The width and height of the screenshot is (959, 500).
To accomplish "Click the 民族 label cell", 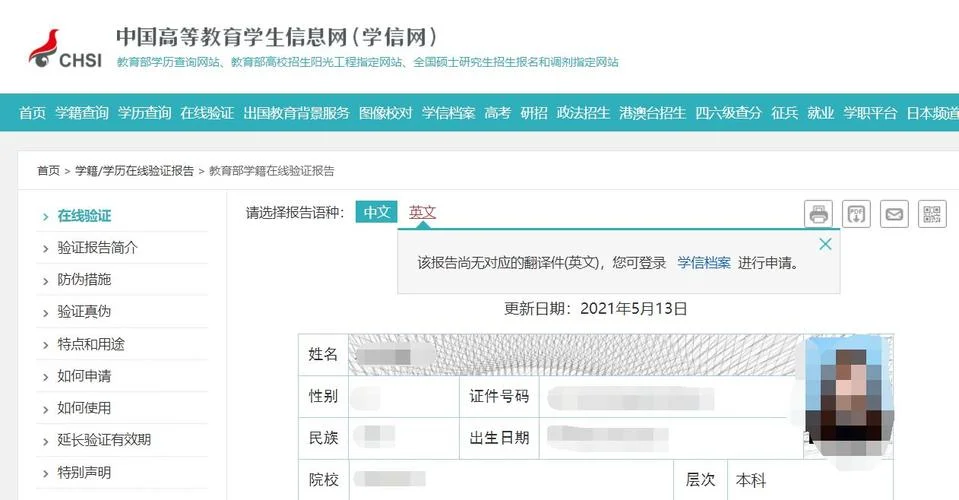I will click(x=323, y=438).
